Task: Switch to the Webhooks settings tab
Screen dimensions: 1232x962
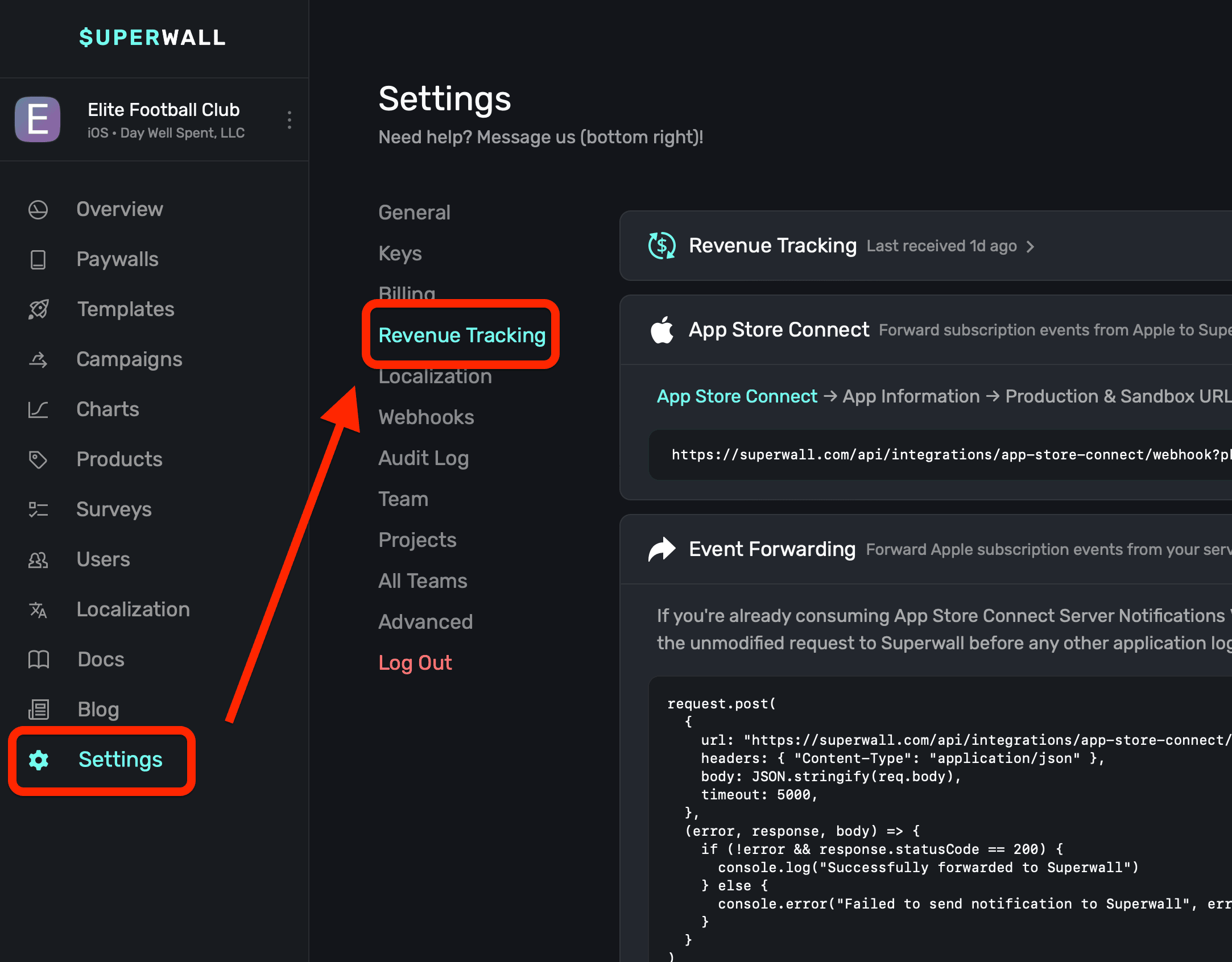Action: (x=426, y=417)
